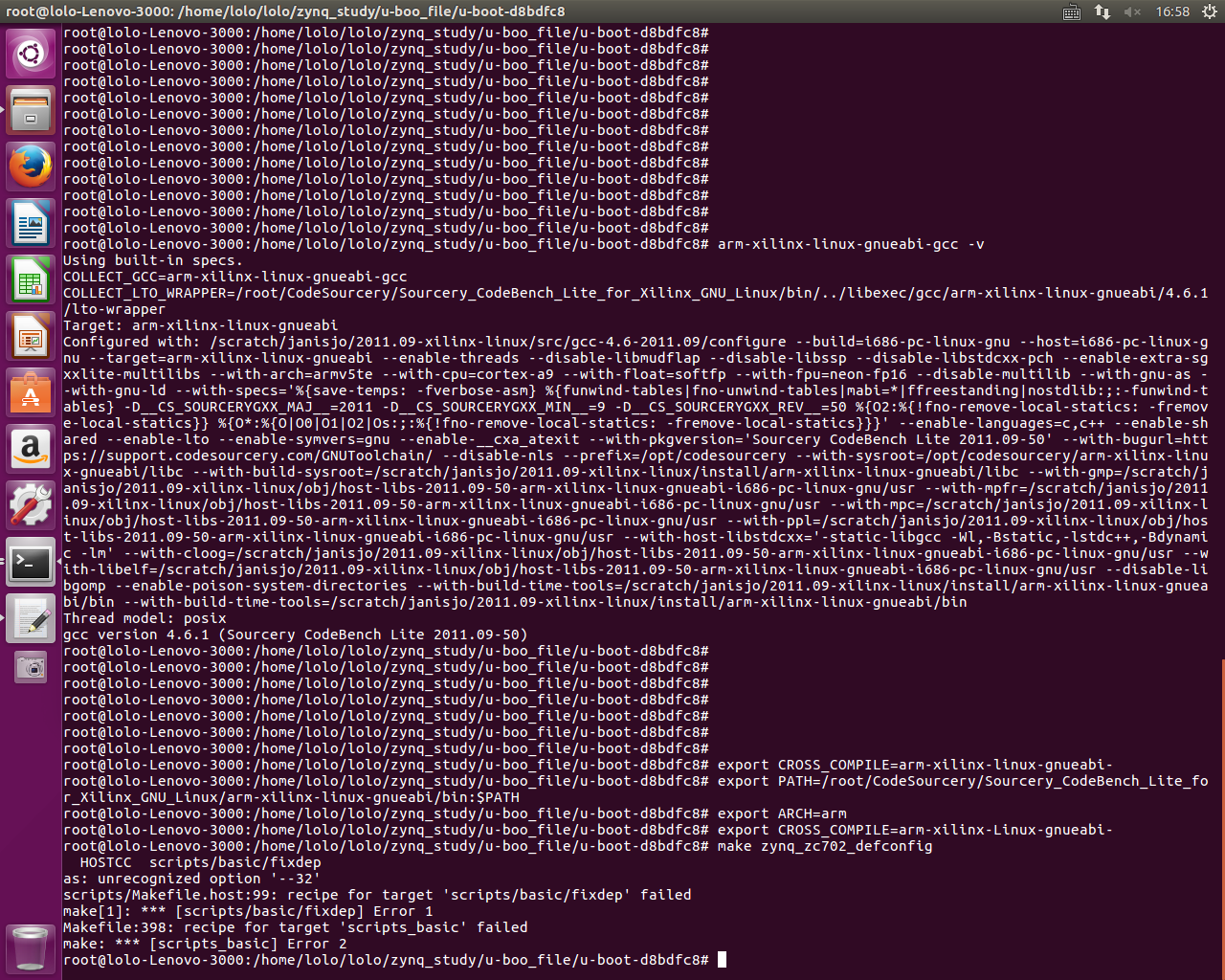This screenshot has width=1225, height=980.
Task: Click the terminal cursor at last prompt
Action: 723,960
